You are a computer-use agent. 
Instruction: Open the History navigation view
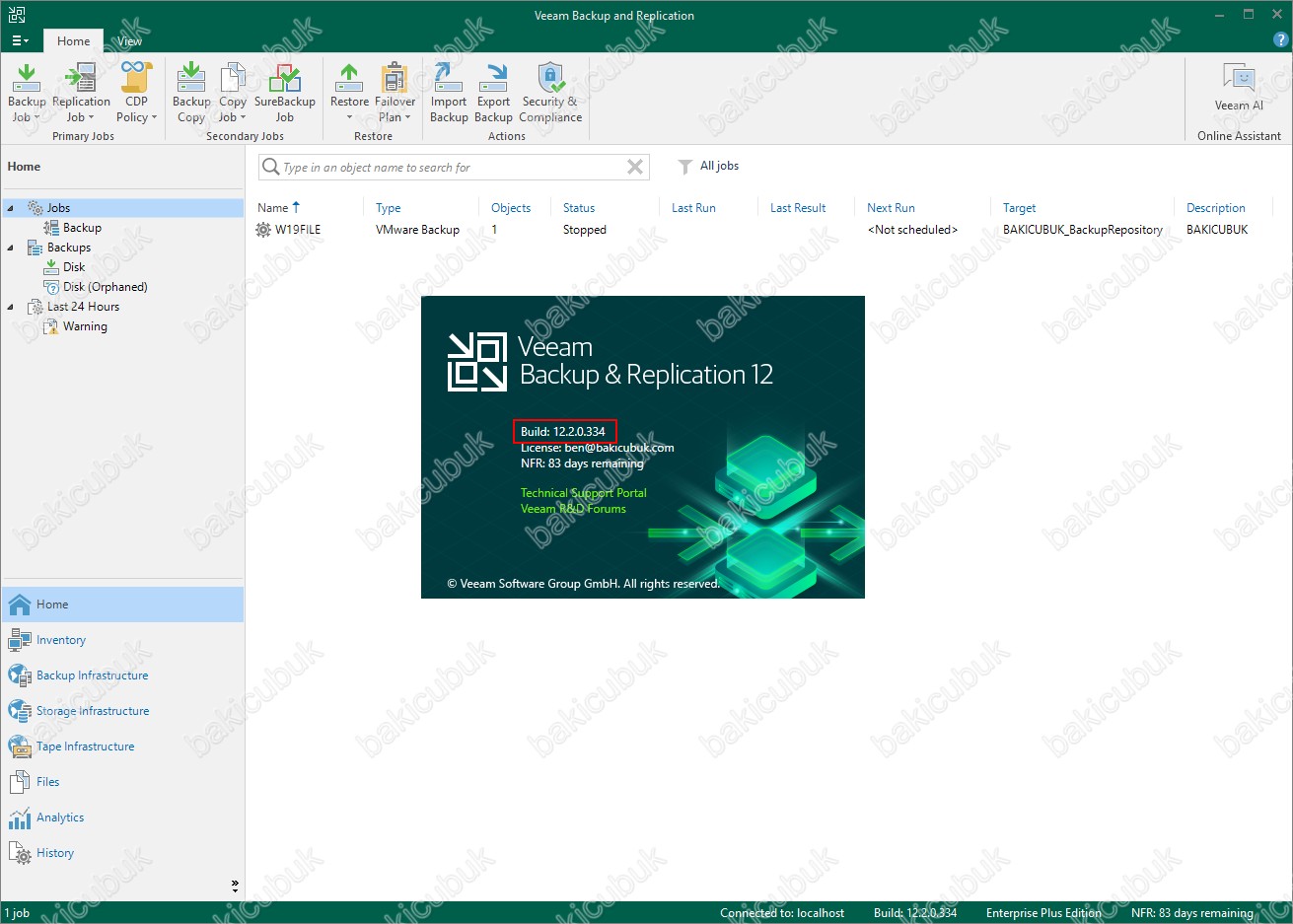pos(122,853)
